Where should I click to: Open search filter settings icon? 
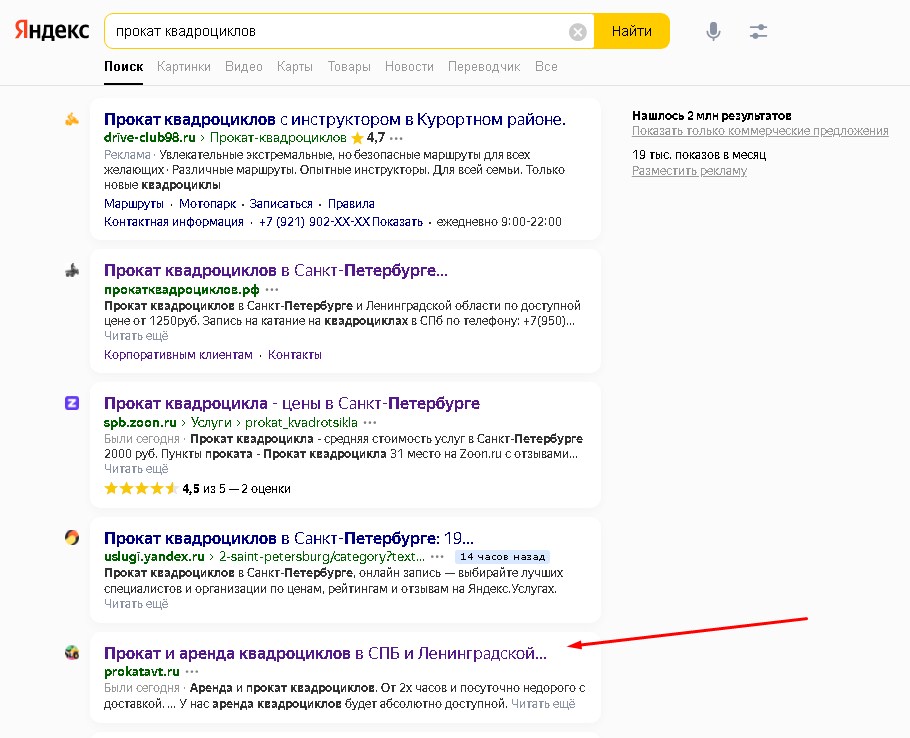[758, 31]
